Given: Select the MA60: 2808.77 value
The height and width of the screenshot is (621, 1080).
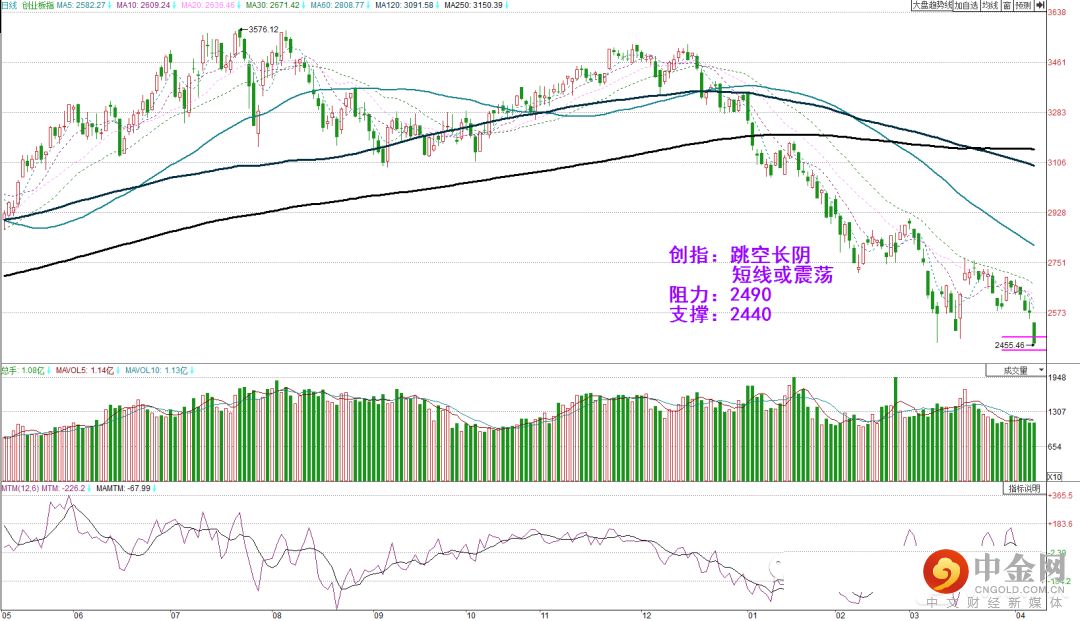Looking at the screenshot, I should 340,5.
